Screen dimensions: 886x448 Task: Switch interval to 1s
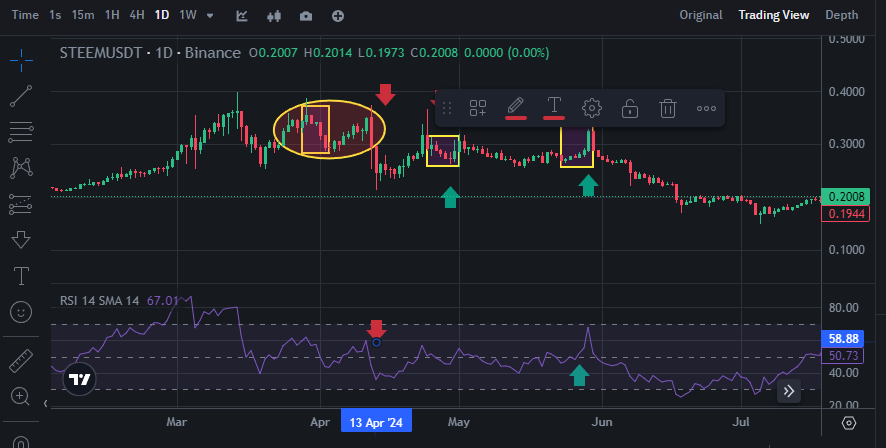[x=55, y=15]
